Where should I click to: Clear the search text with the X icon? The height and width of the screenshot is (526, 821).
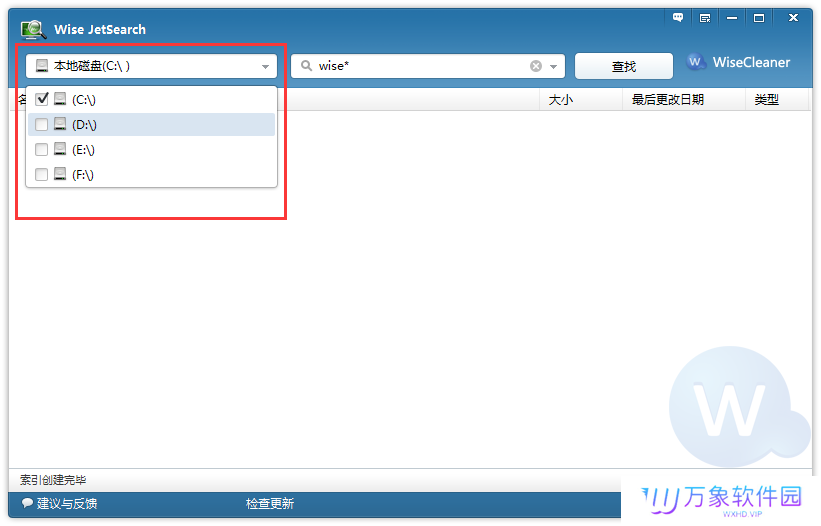(536, 66)
